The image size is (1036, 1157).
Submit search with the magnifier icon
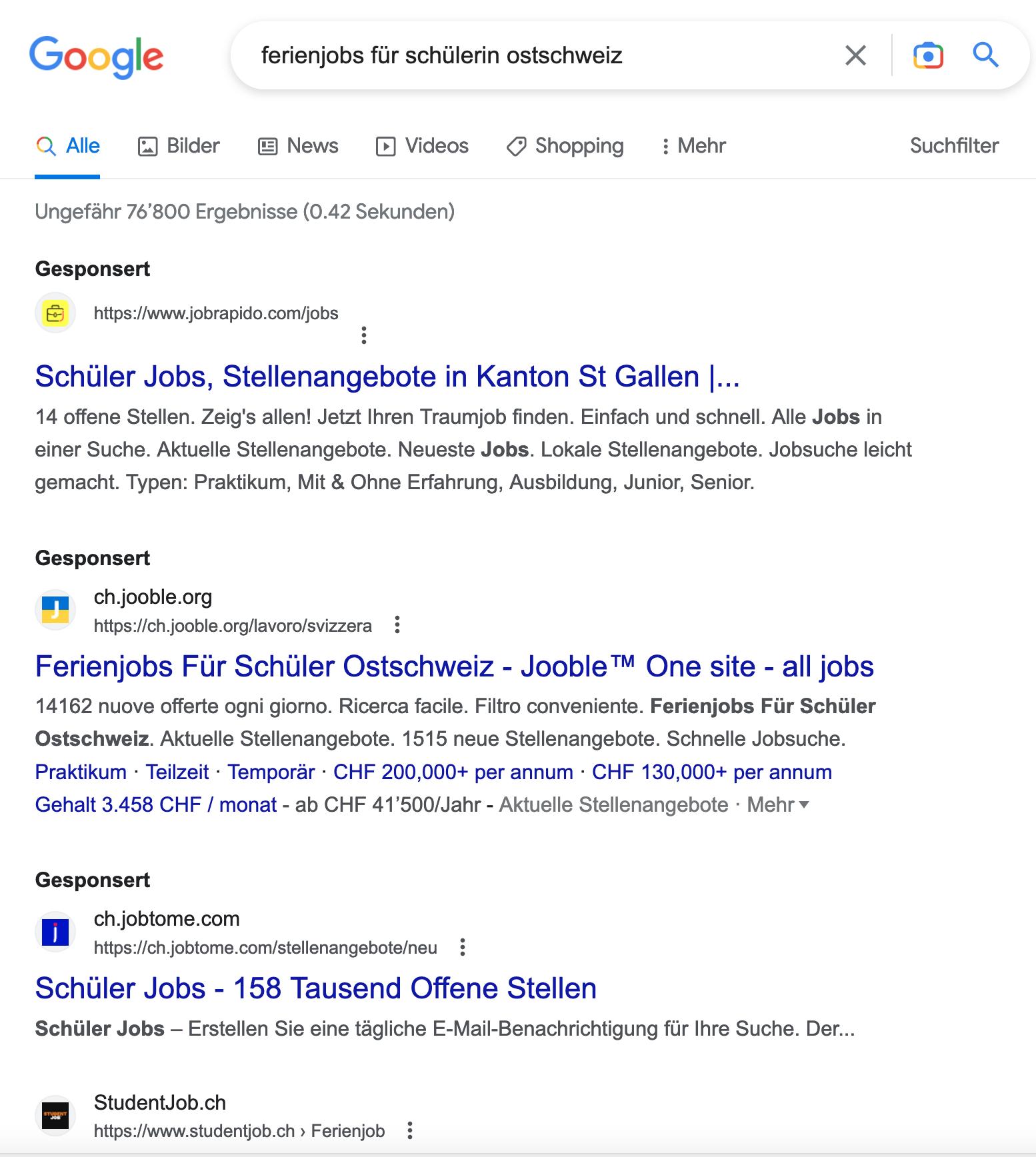point(985,55)
